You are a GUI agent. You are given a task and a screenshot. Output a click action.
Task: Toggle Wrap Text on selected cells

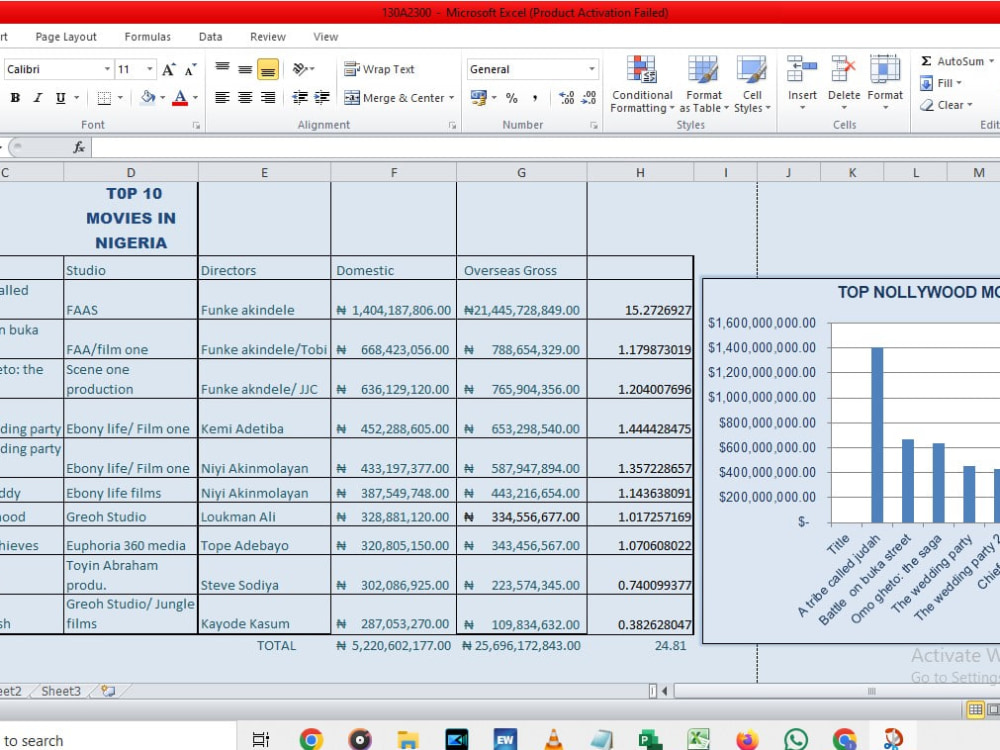click(379, 69)
